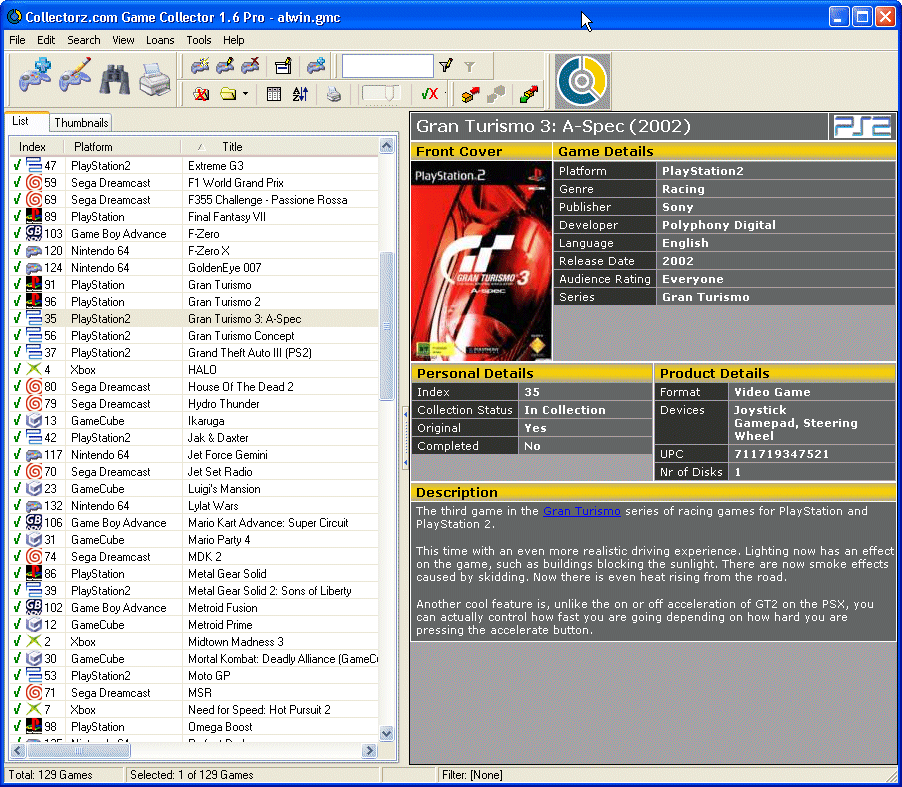Click the small new game icon with spark

(200, 66)
